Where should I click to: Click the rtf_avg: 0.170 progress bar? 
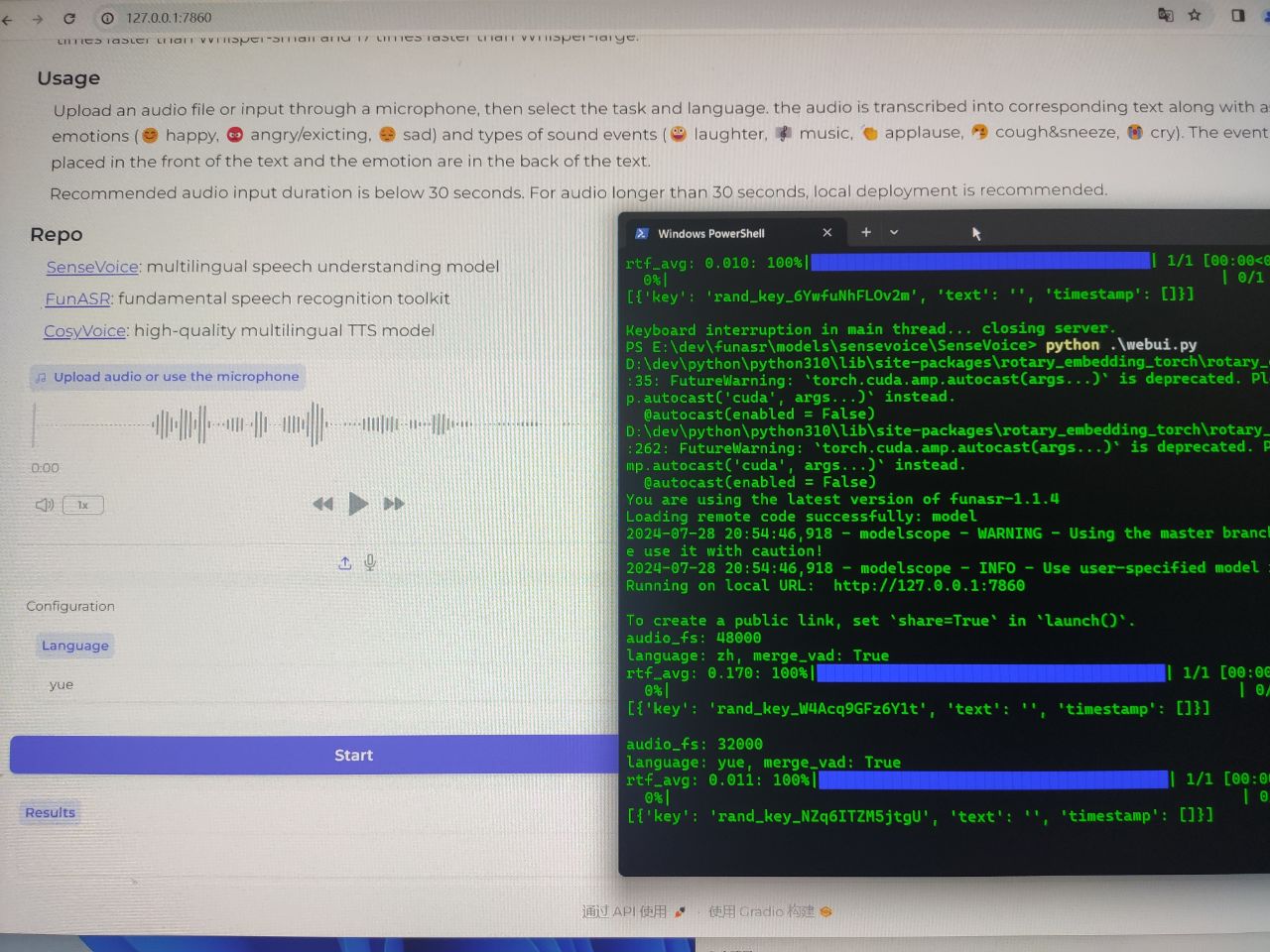[x=991, y=672]
